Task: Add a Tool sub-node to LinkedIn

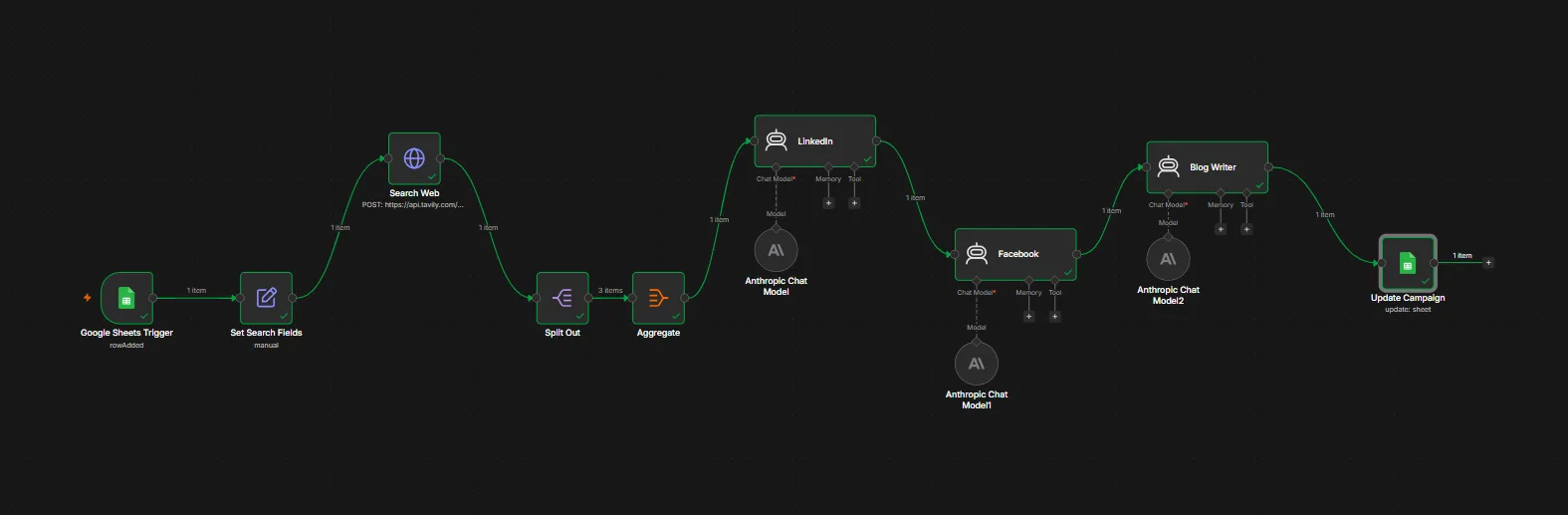Action: [x=854, y=203]
